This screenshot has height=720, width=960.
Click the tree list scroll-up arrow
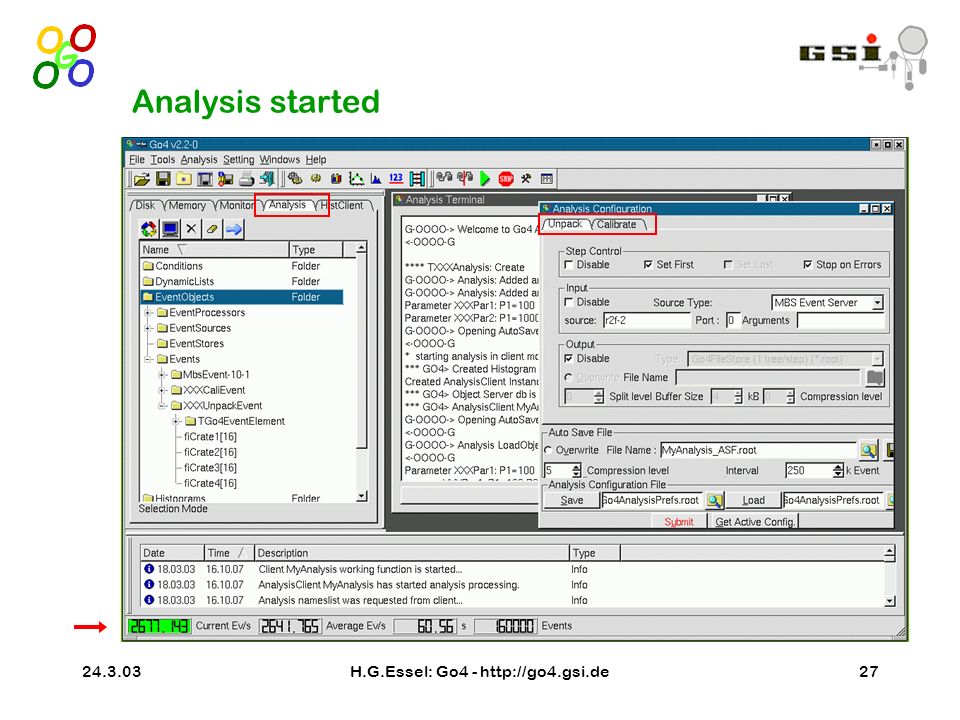362,248
